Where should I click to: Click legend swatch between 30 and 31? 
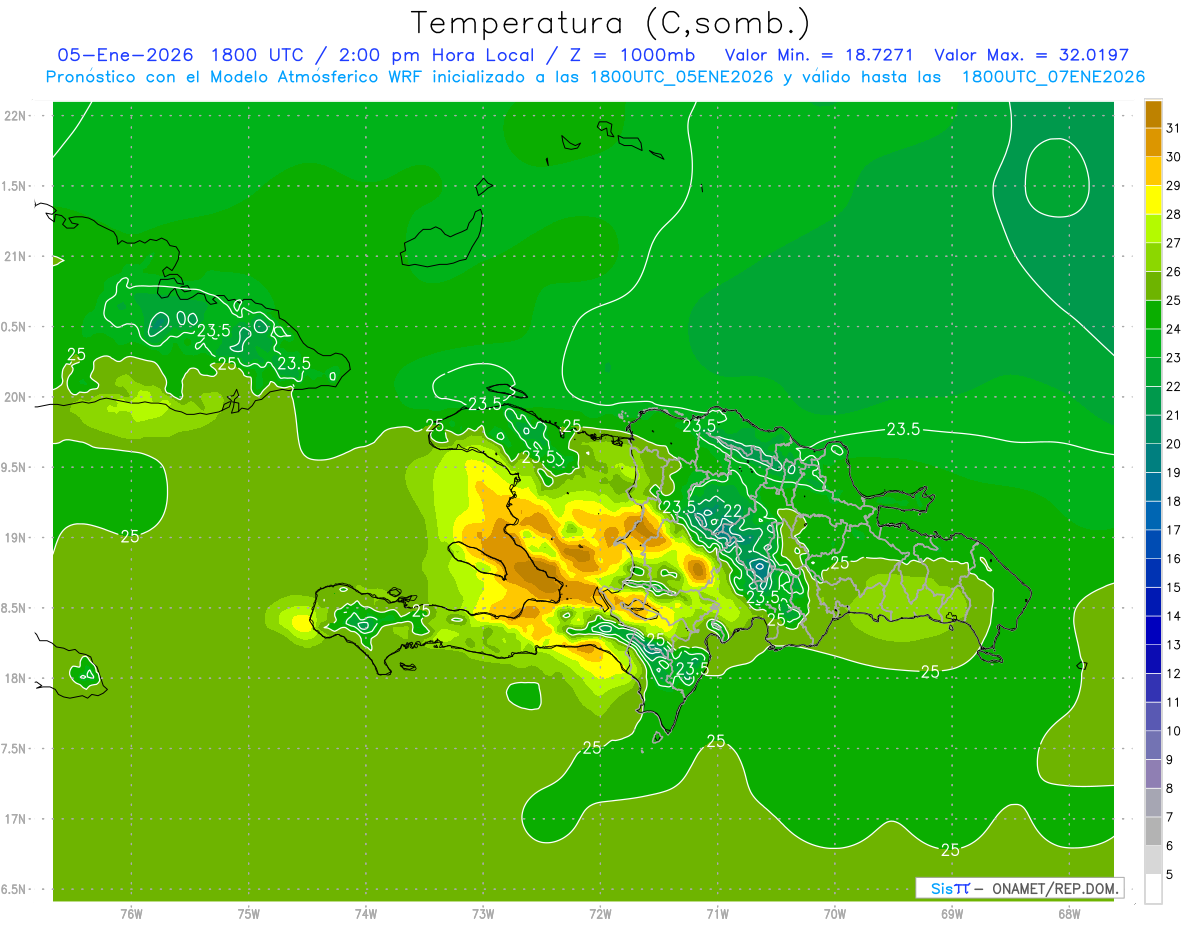[1153, 143]
